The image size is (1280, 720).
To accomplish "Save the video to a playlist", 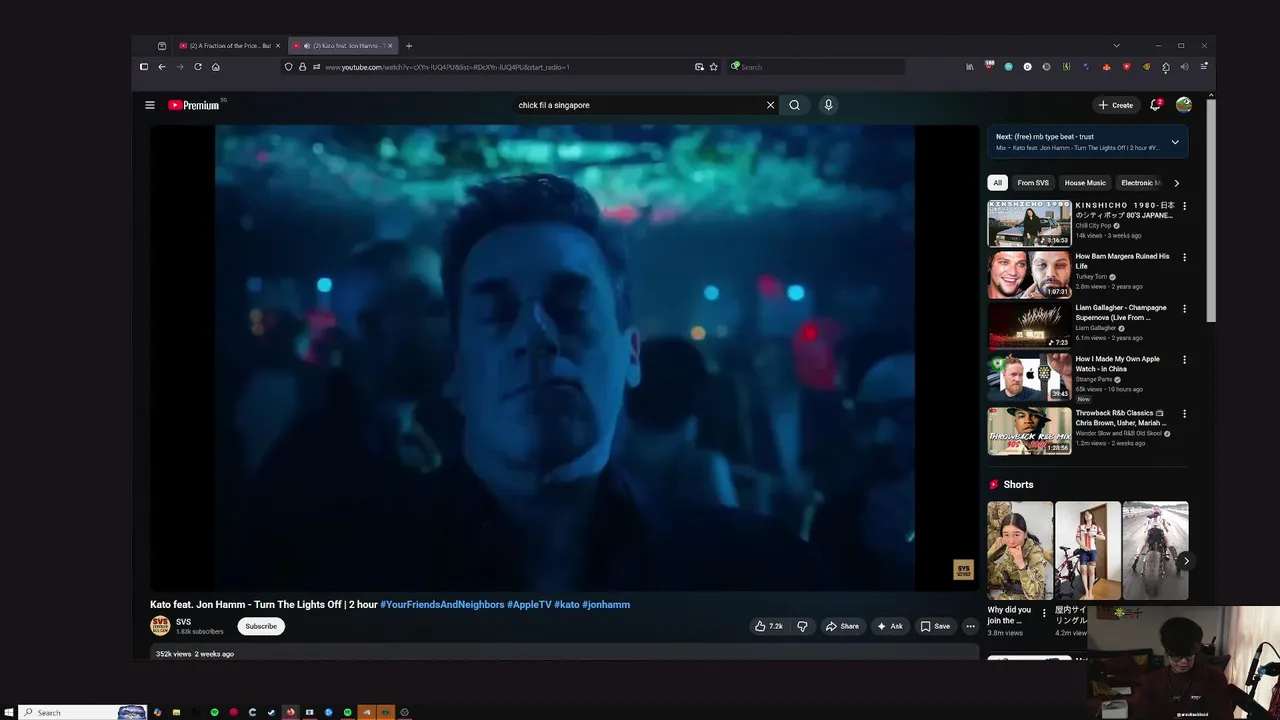I will click(935, 626).
